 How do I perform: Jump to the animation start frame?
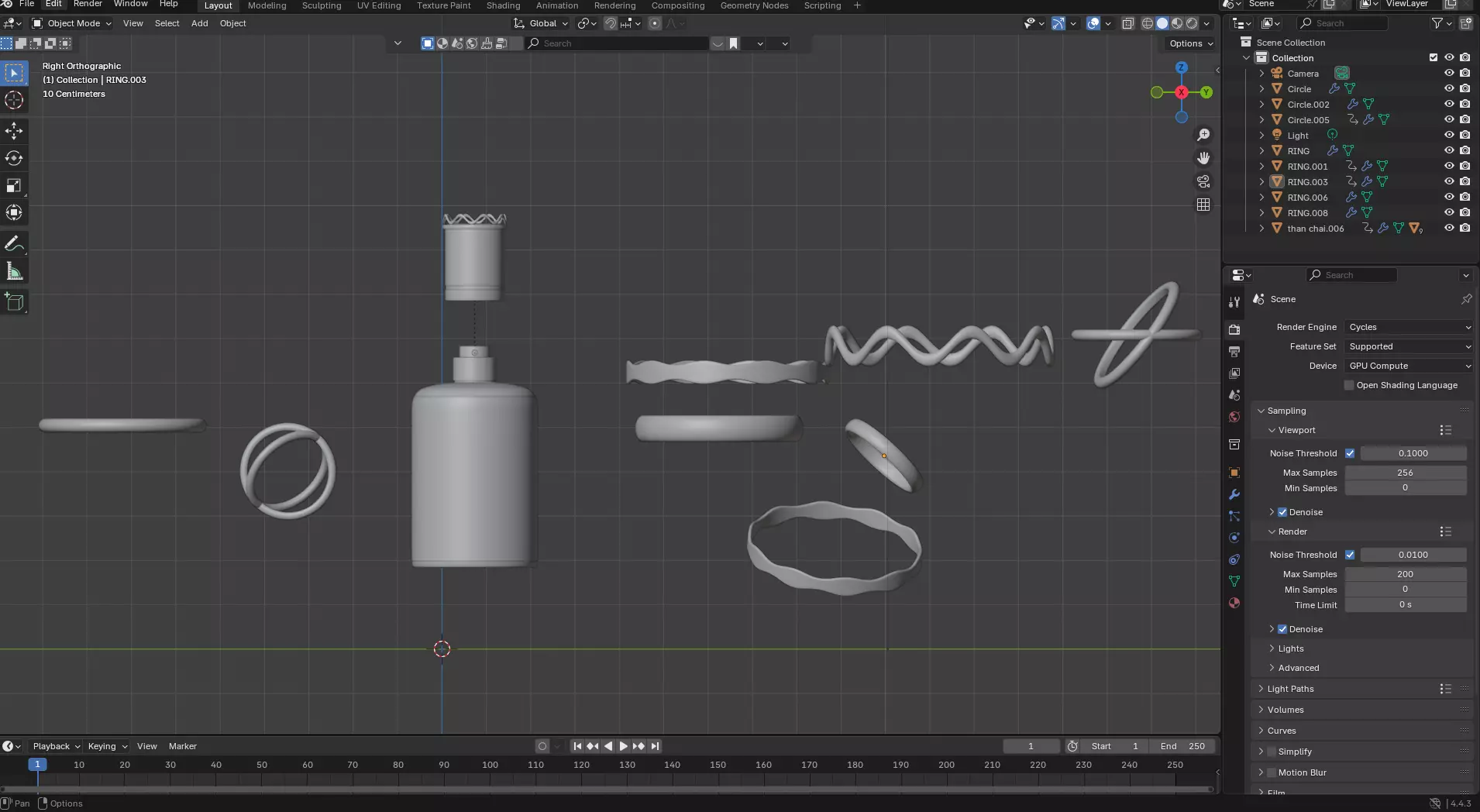tap(577, 746)
